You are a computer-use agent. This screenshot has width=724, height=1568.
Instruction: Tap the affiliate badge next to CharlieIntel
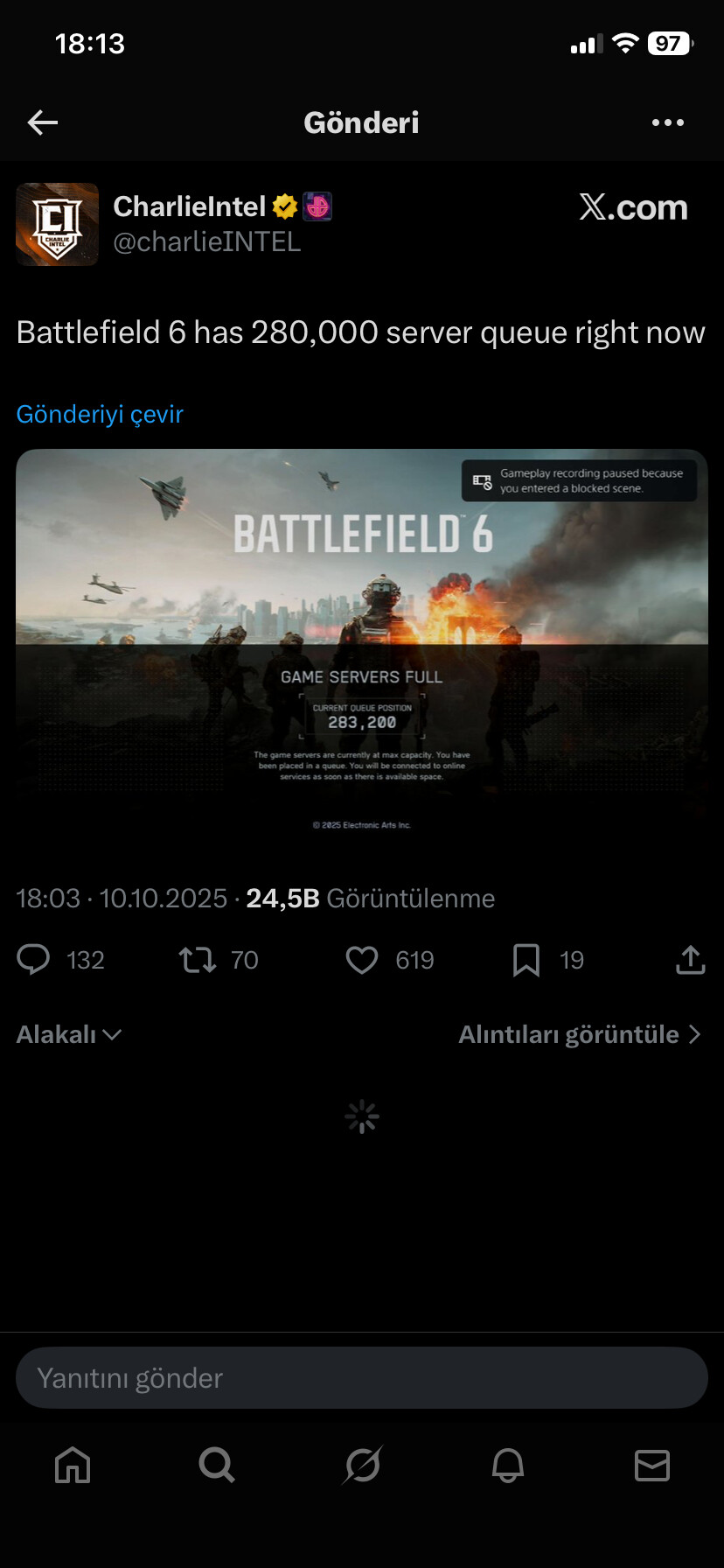(x=317, y=206)
